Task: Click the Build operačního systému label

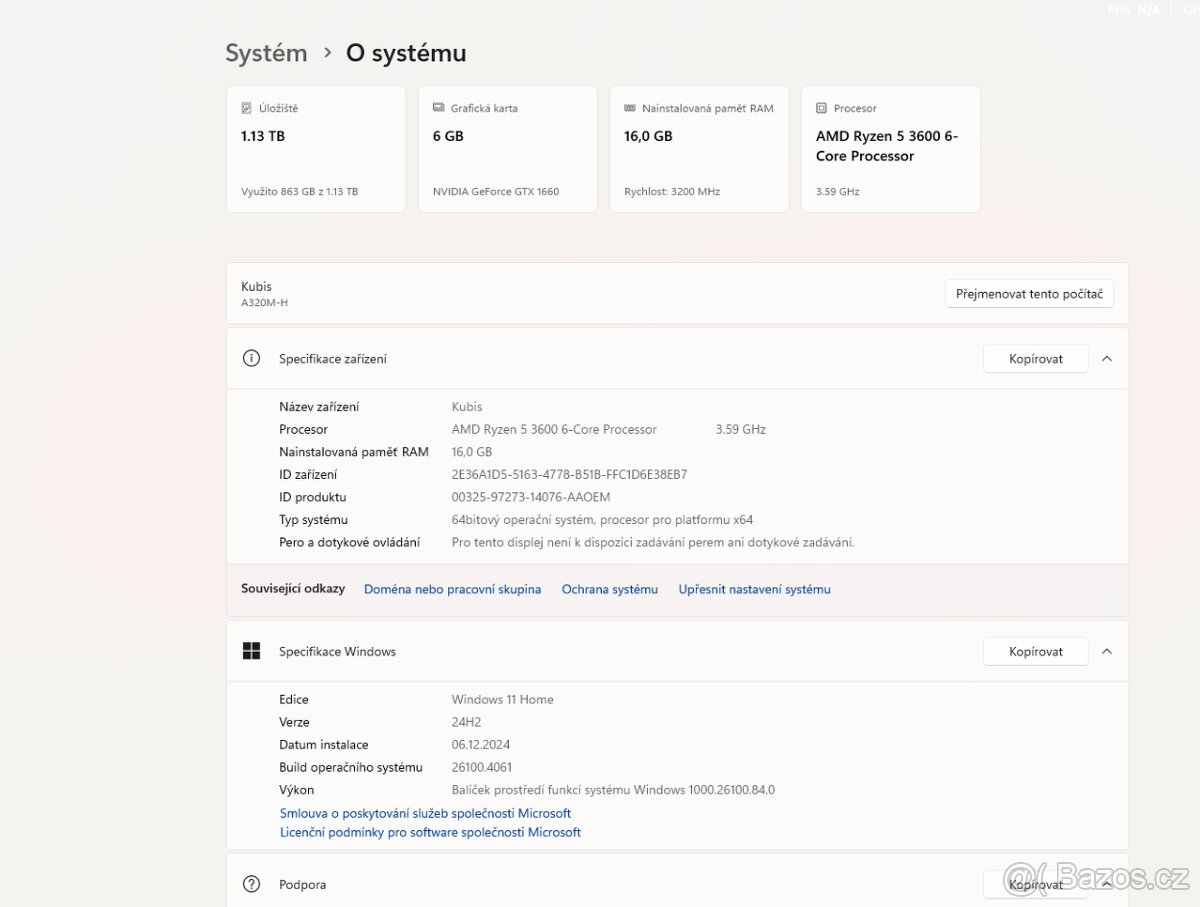Action: click(x=351, y=767)
